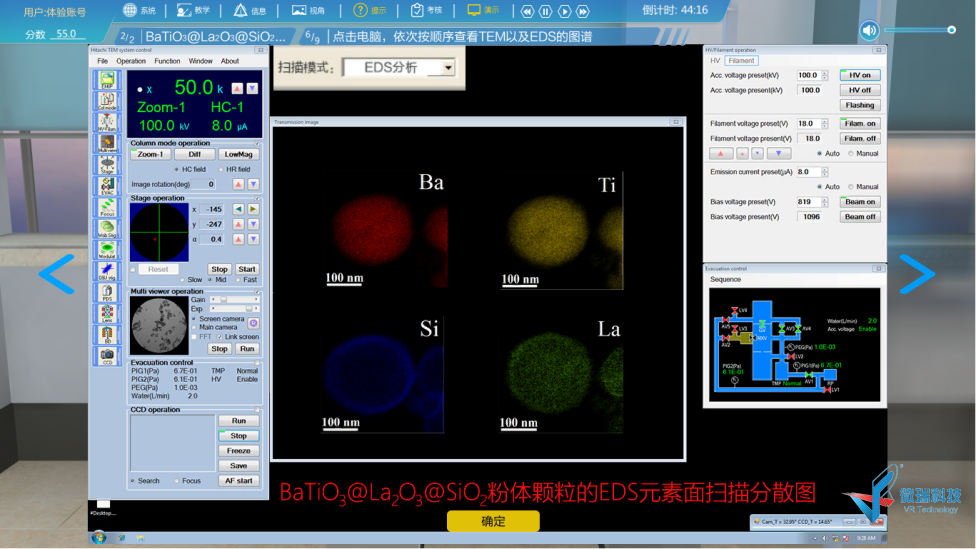Select Manual for filament voltage

pos(851,154)
